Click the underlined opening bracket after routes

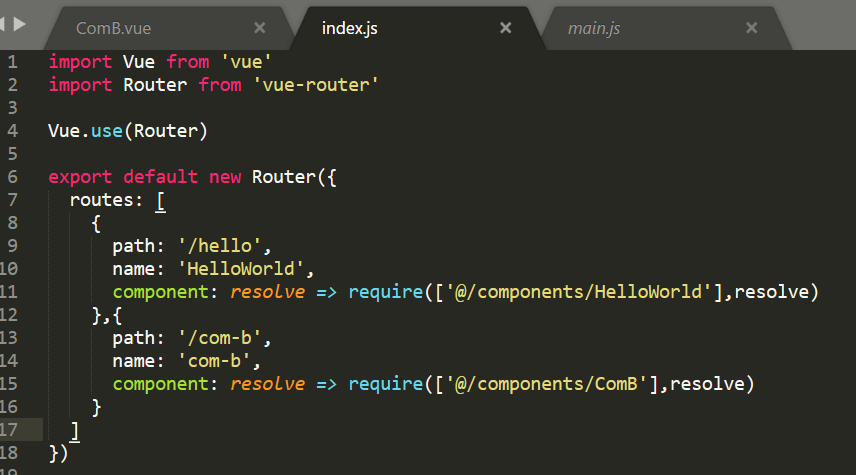pos(160,201)
